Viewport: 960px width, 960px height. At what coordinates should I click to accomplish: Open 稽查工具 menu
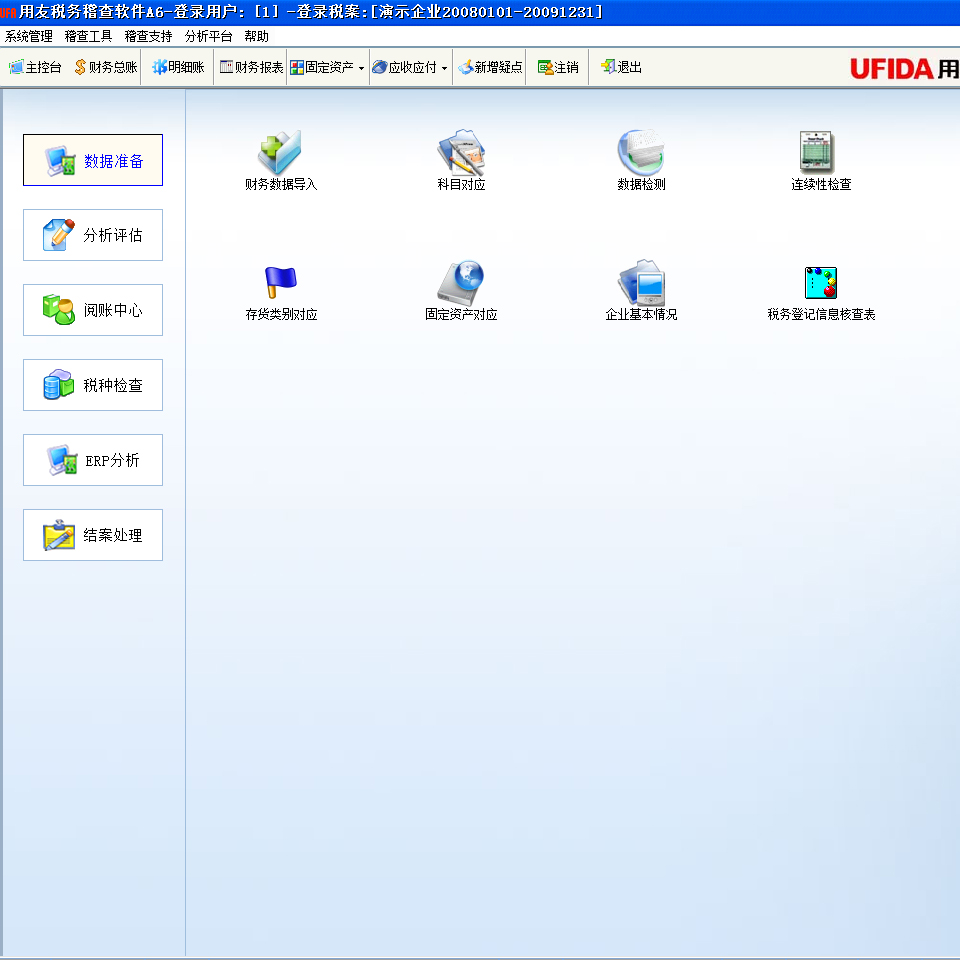(89, 36)
